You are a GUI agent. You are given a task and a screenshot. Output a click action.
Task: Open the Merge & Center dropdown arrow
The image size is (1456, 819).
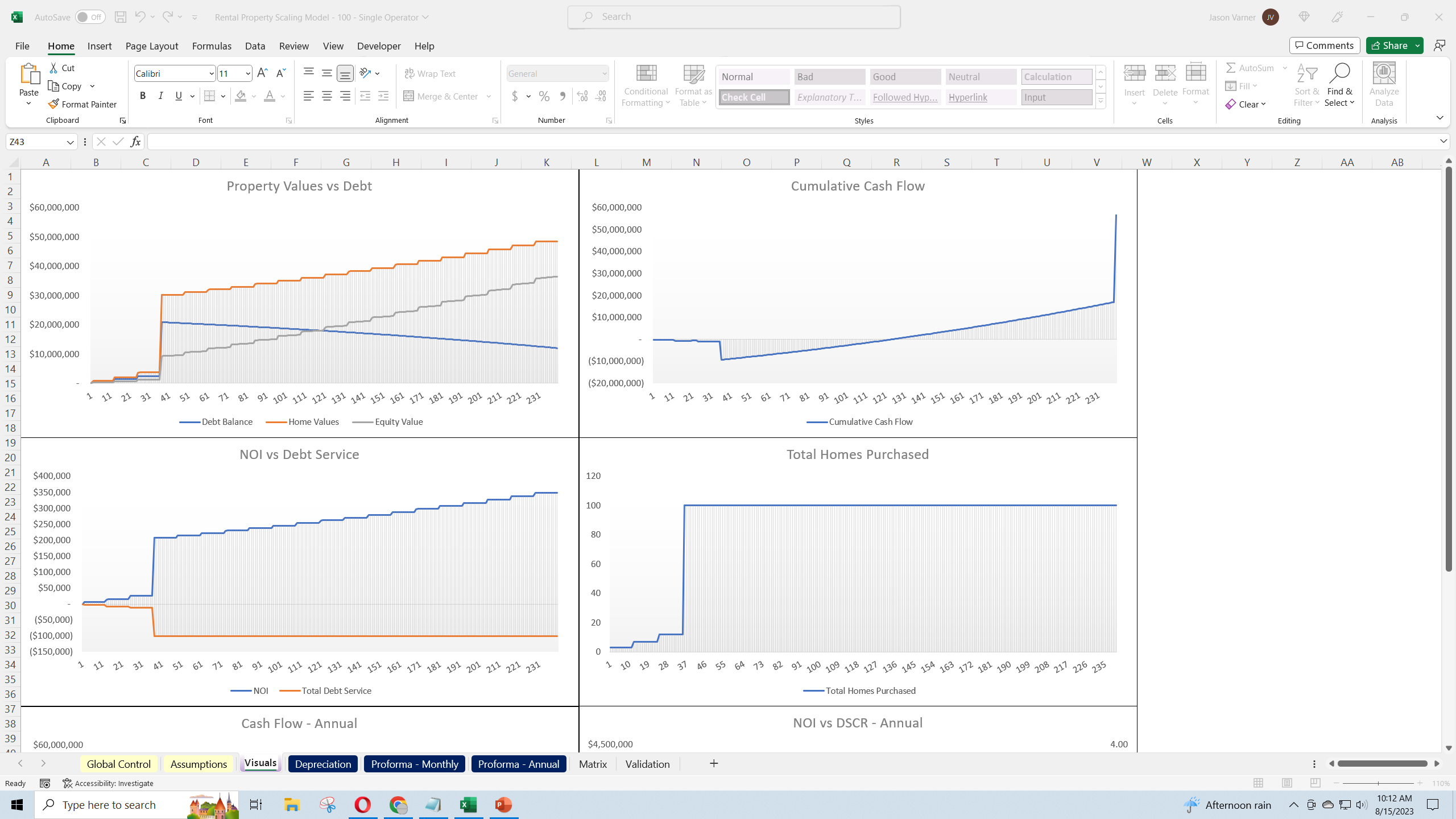click(x=489, y=96)
